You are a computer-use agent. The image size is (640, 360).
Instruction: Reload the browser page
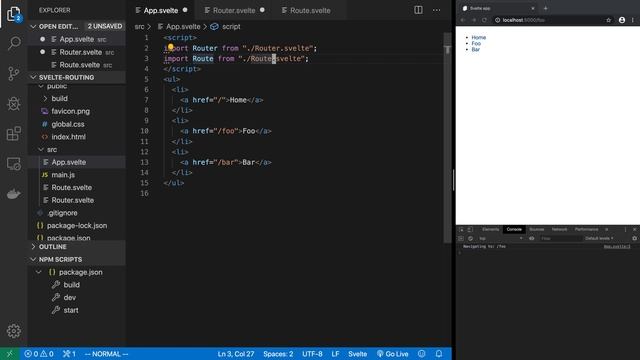click(484, 20)
